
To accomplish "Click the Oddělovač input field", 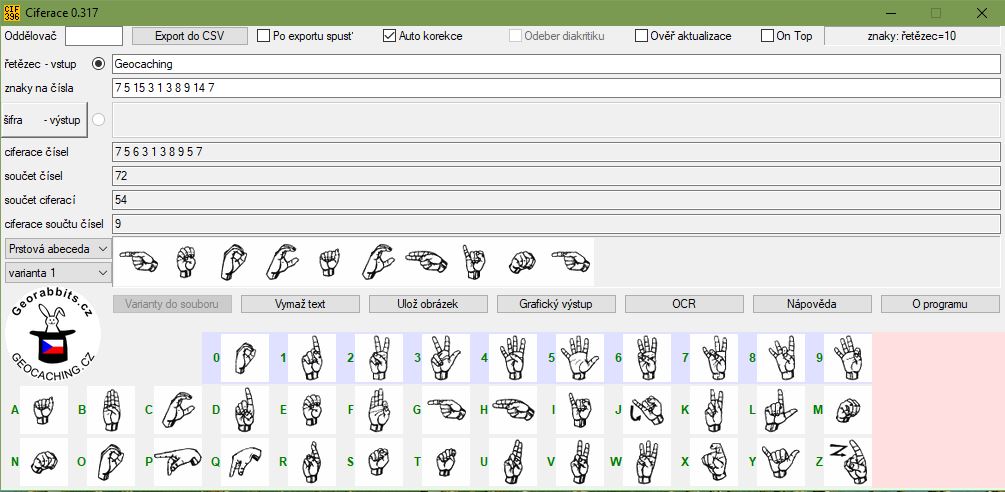I will pos(94,36).
